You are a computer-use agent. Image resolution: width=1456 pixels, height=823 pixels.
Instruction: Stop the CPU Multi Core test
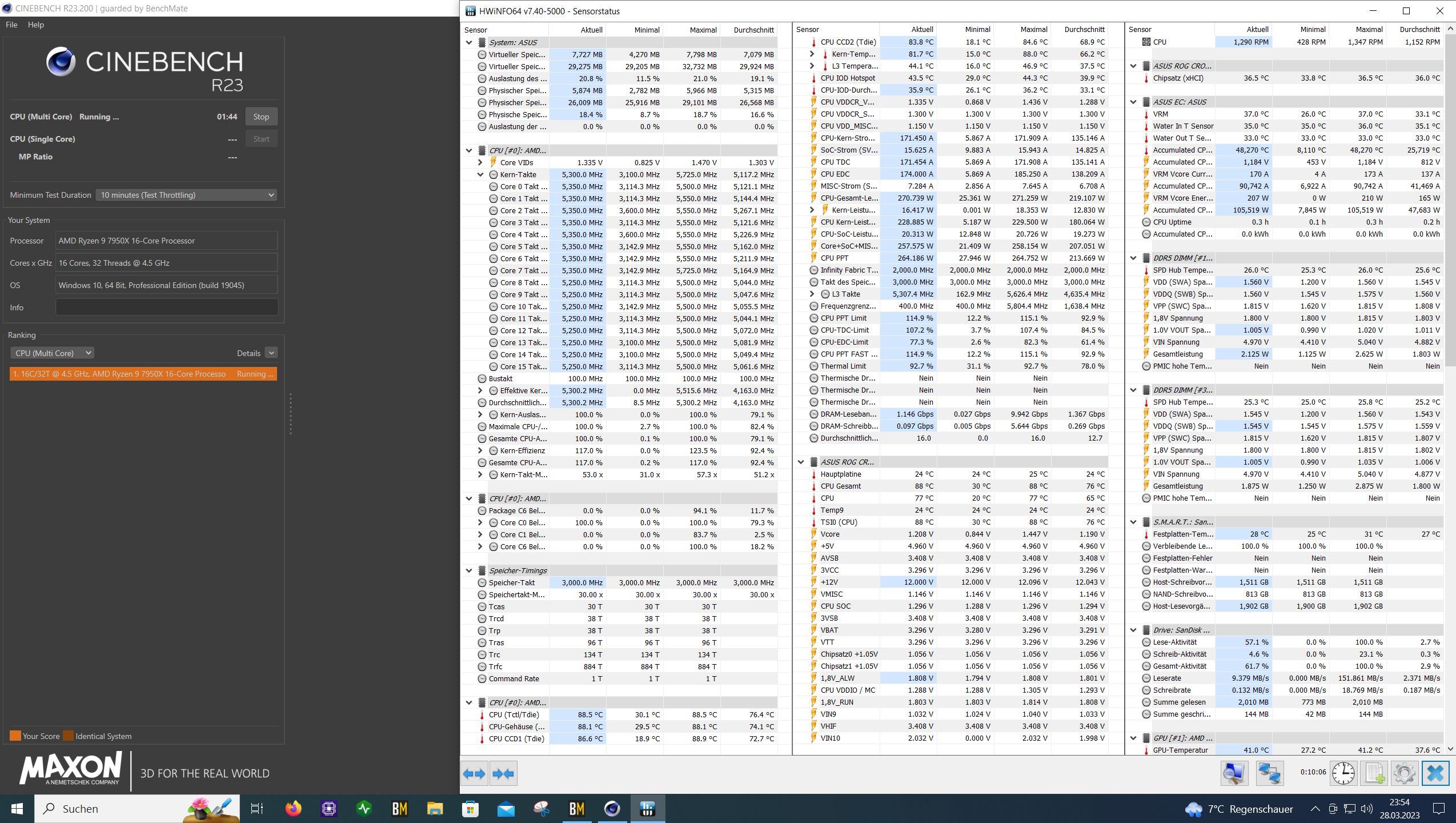point(261,117)
